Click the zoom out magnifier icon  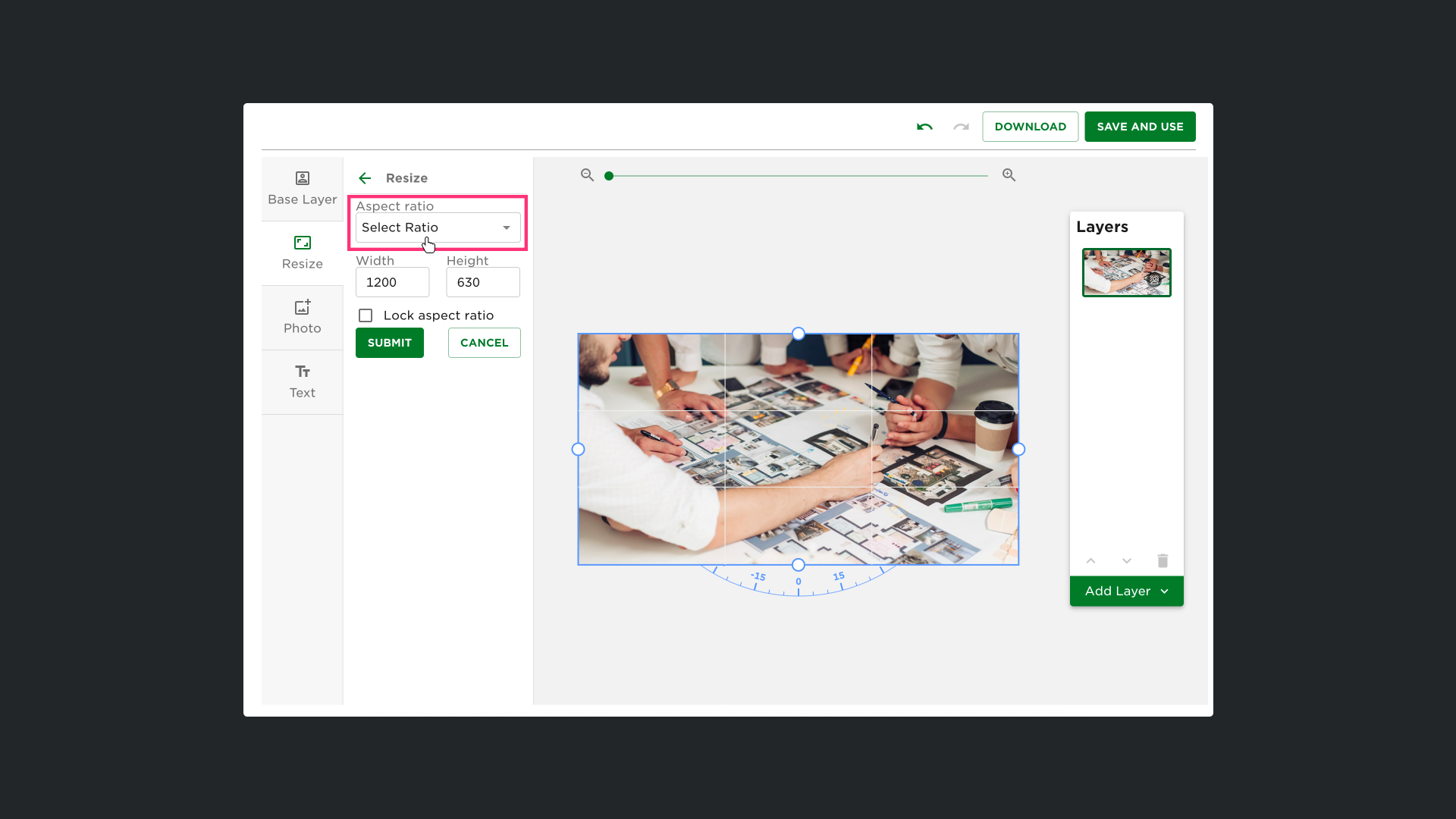587,175
